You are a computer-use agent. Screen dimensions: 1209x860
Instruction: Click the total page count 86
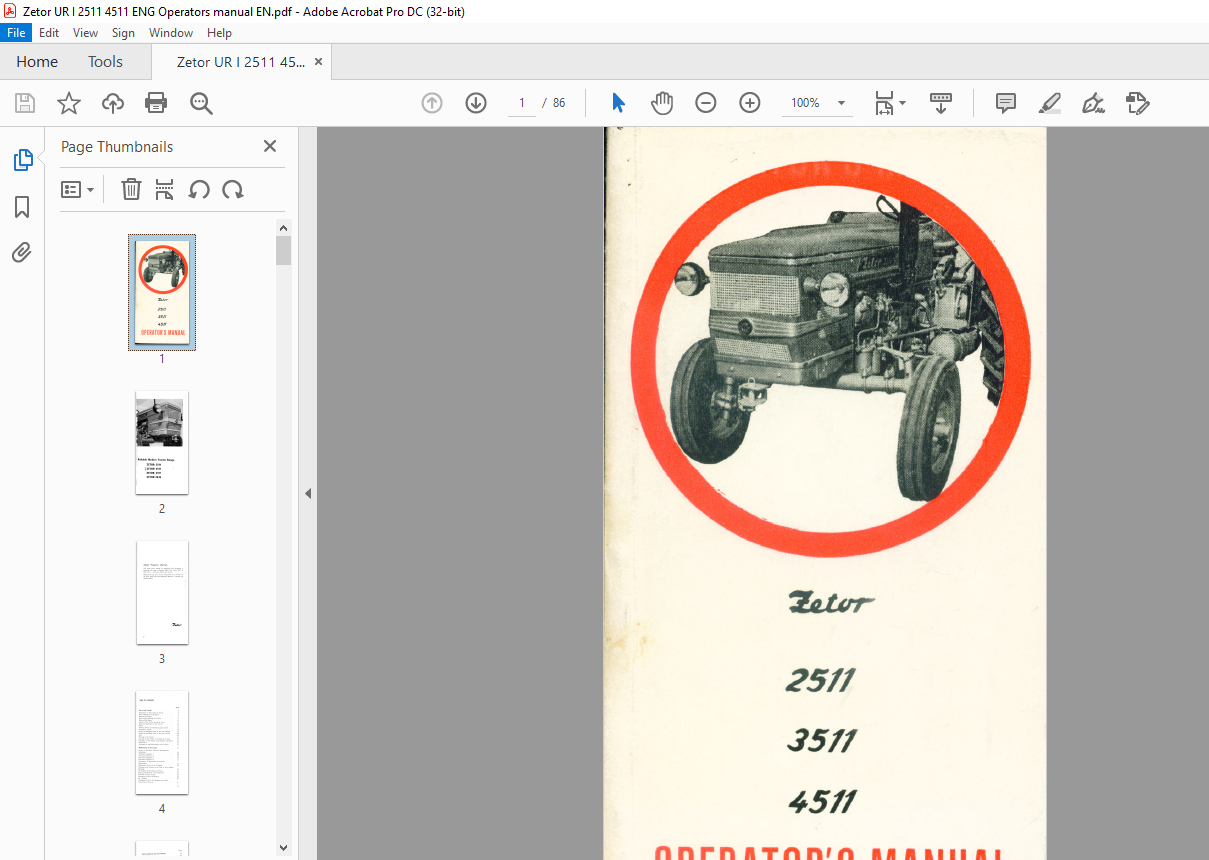click(x=559, y=103)
